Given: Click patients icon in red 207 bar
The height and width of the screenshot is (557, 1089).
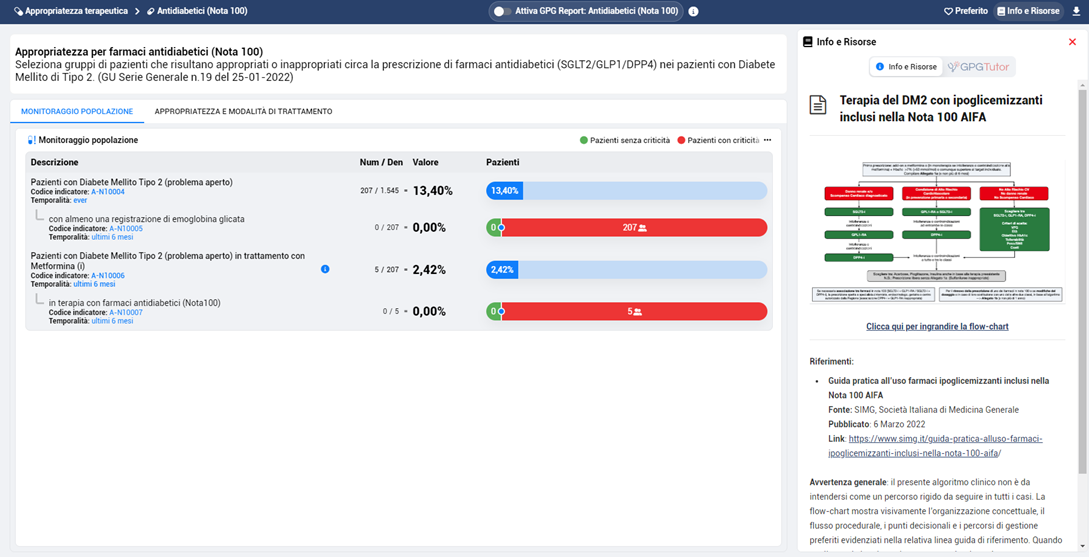Looking at the screenshot, I should tap(642, 228).
